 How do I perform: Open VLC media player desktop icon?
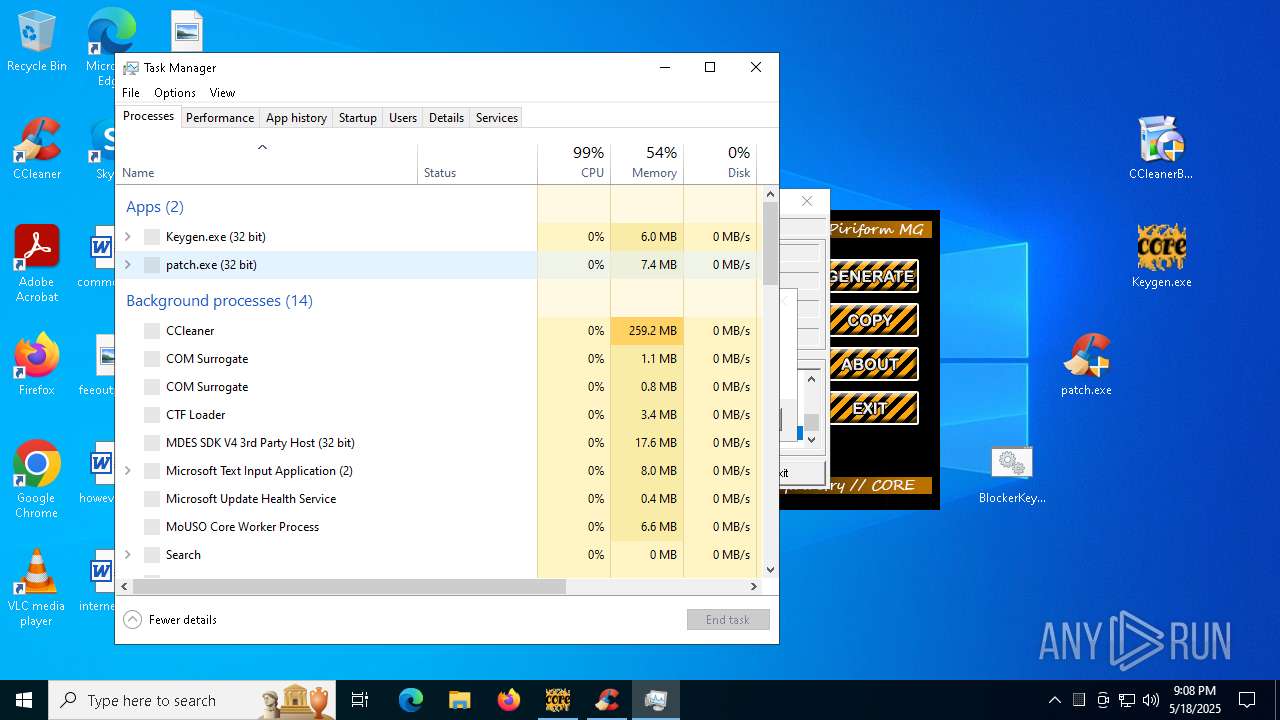(37, 588)
